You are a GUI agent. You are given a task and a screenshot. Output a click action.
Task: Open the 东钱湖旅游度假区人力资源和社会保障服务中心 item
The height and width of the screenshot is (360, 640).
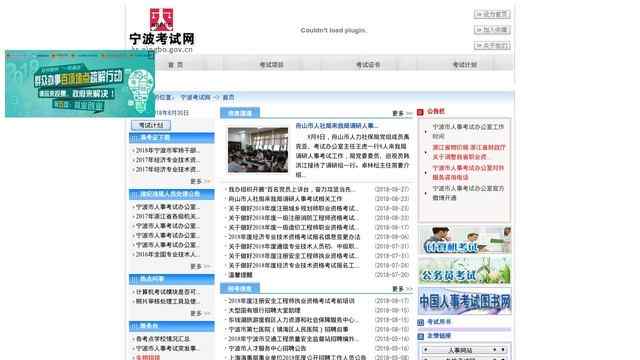(x=293, y=320)
